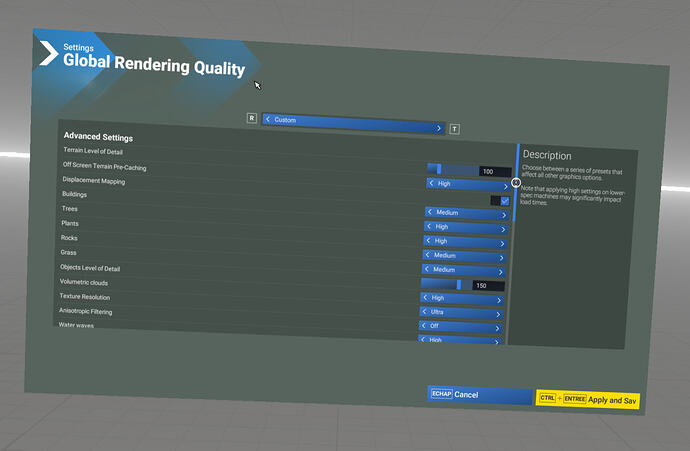Click the Global Rendering Quality title
This screenshot has height=451, width=690.
coord(154,65)
